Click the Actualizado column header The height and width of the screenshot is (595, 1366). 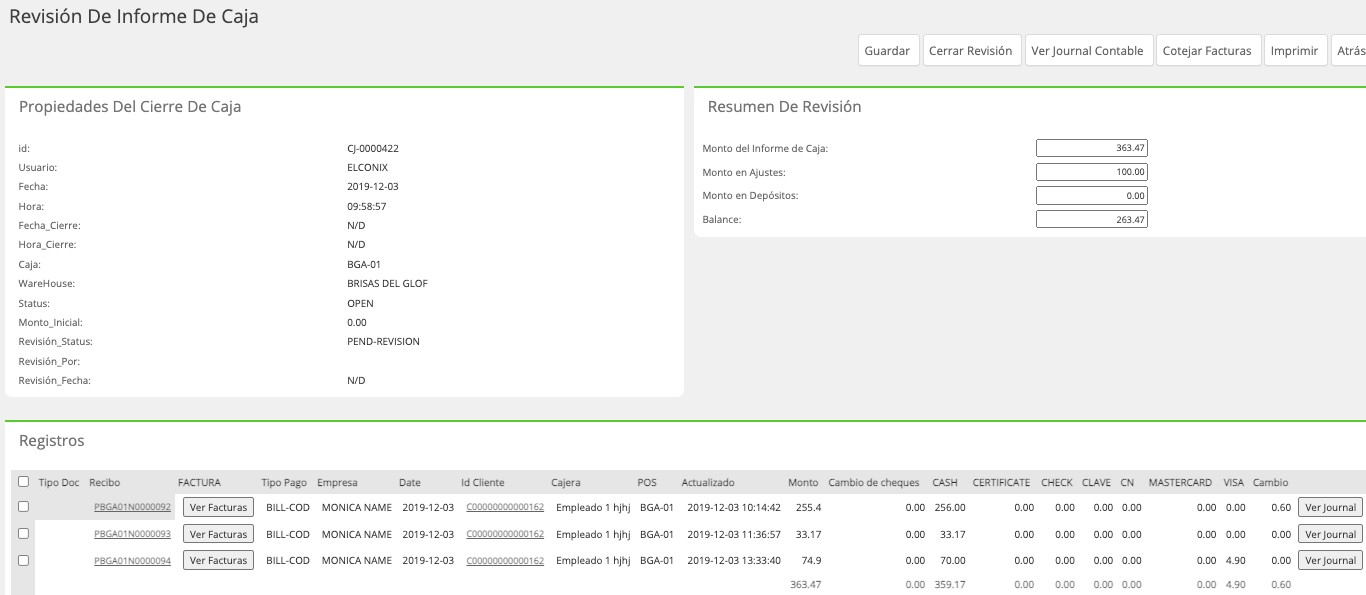pyautogui.click(x=708, y=482)
